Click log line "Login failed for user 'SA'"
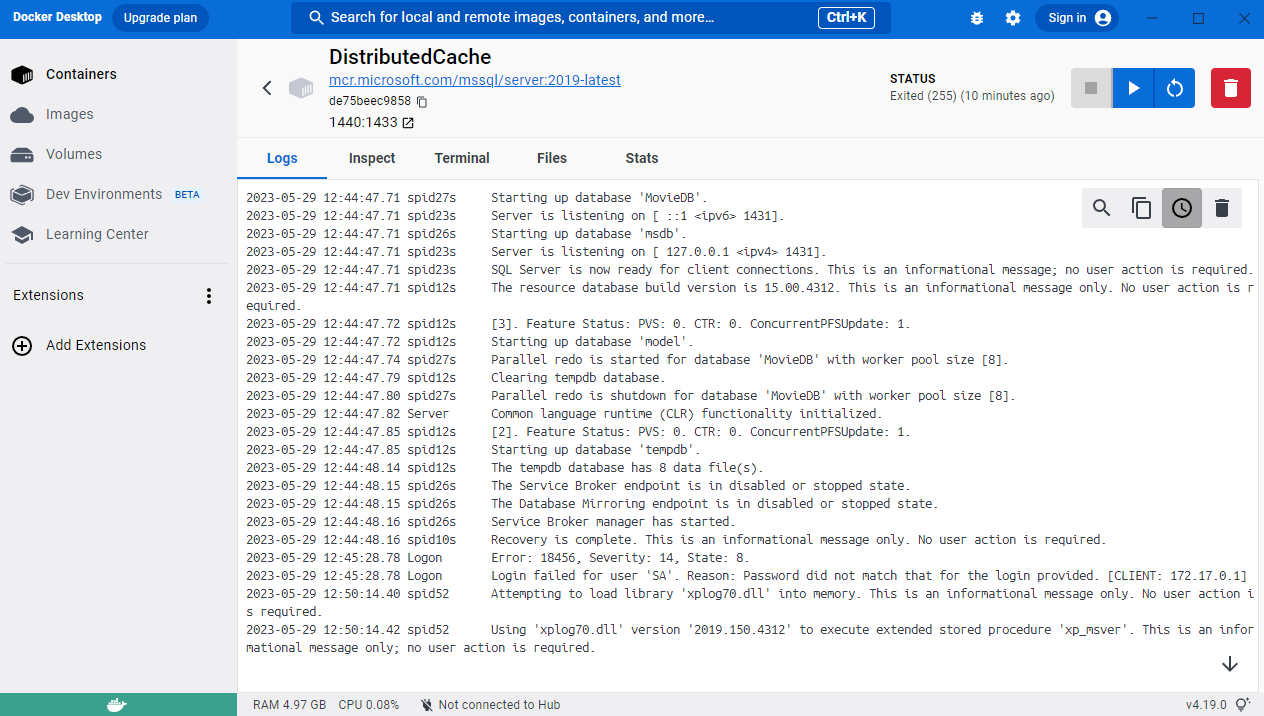This screenshot has height=716, width=1264. 869,576
